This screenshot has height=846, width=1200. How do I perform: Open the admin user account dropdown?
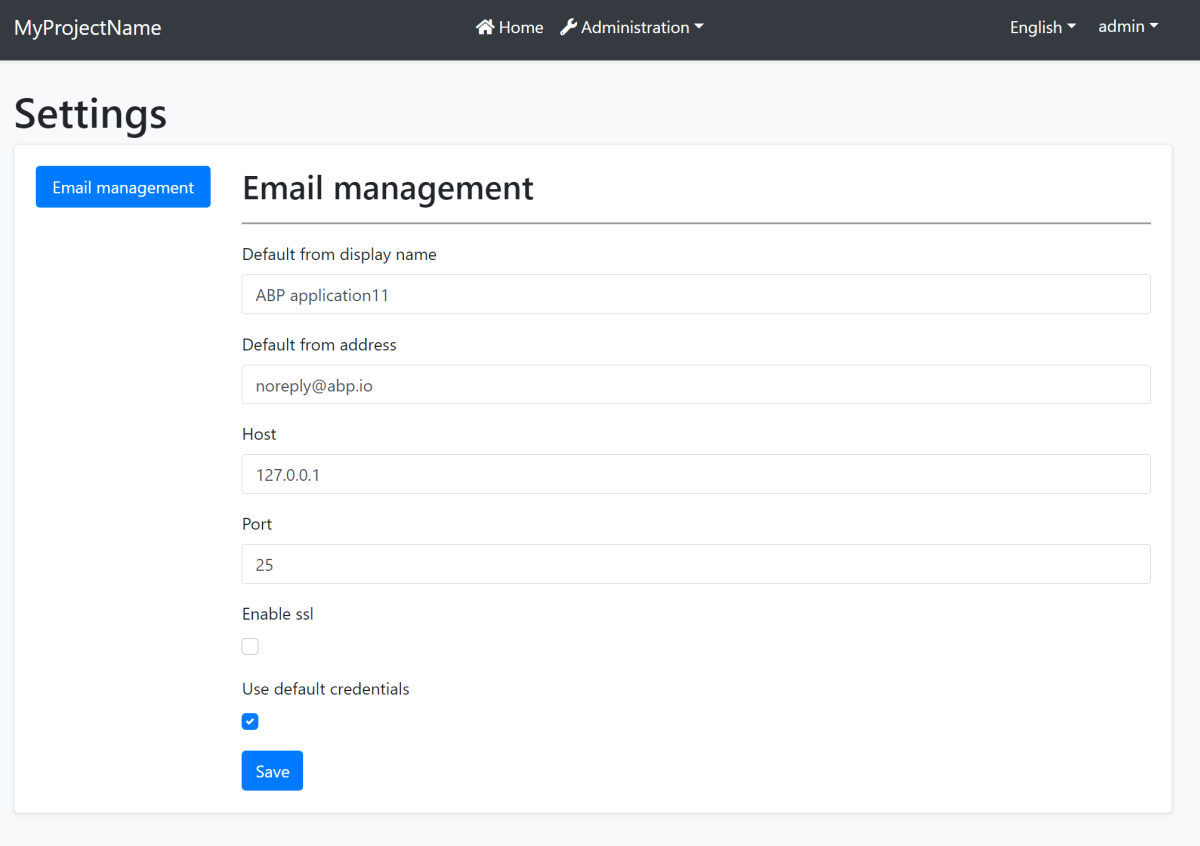tap(1127, 27)
